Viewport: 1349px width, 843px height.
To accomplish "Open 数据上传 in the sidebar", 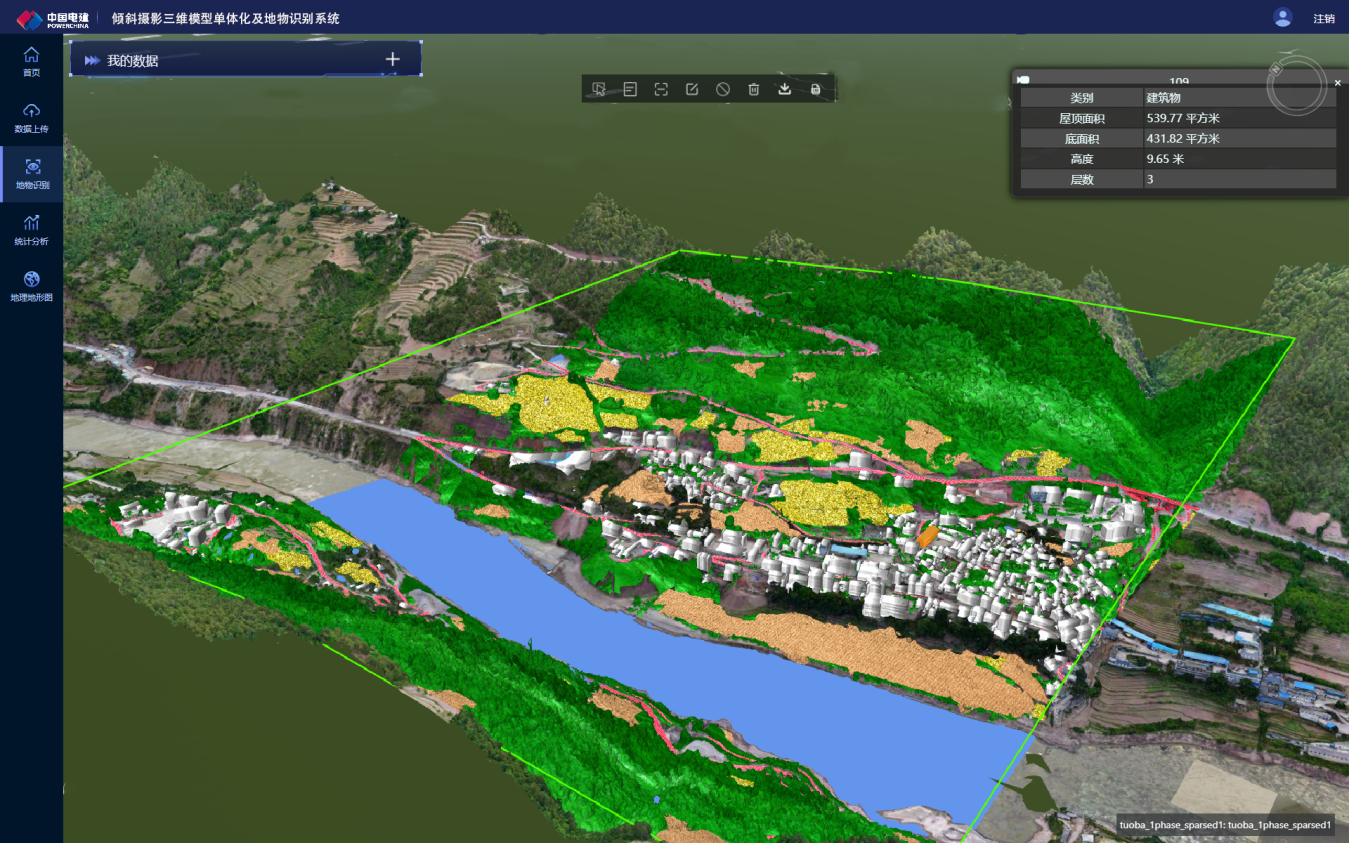I will (32, 117).
